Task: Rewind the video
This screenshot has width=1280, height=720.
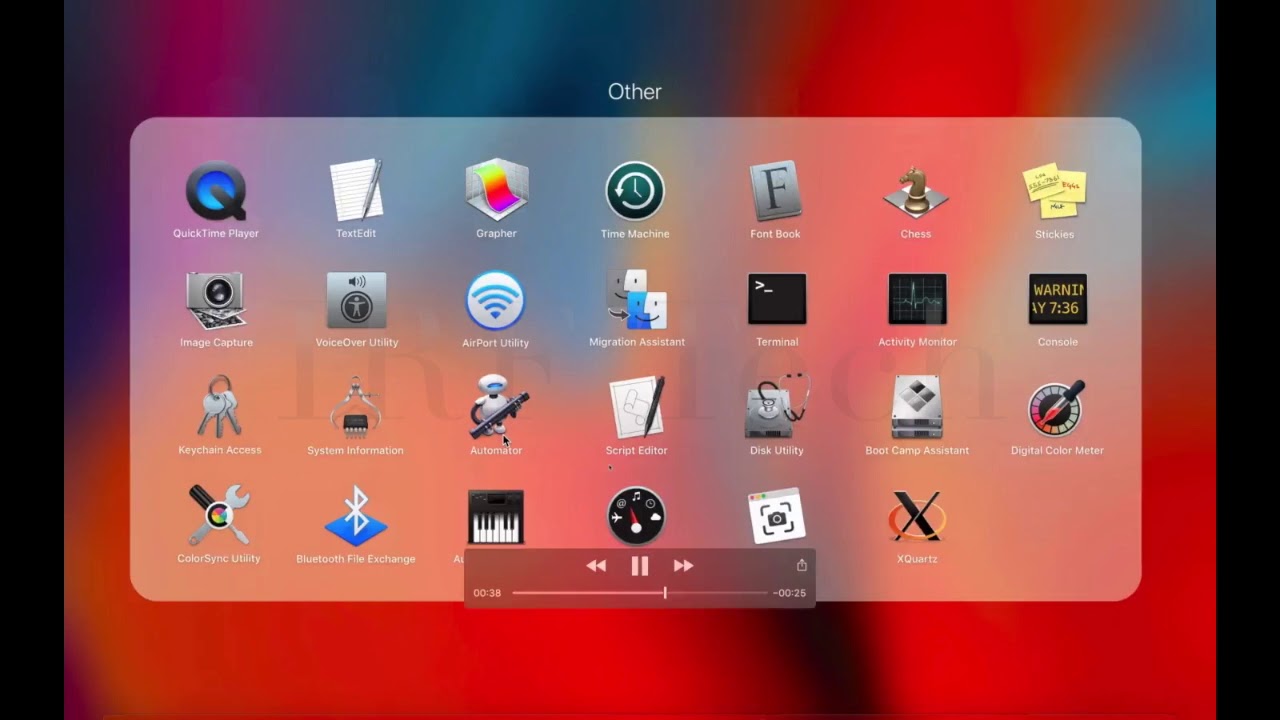Action: 596,566
